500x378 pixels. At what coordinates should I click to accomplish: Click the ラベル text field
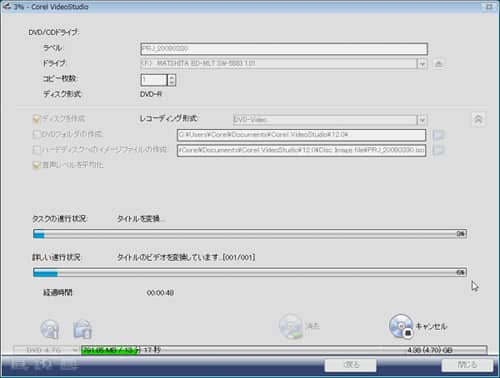(x=284, y=49)
